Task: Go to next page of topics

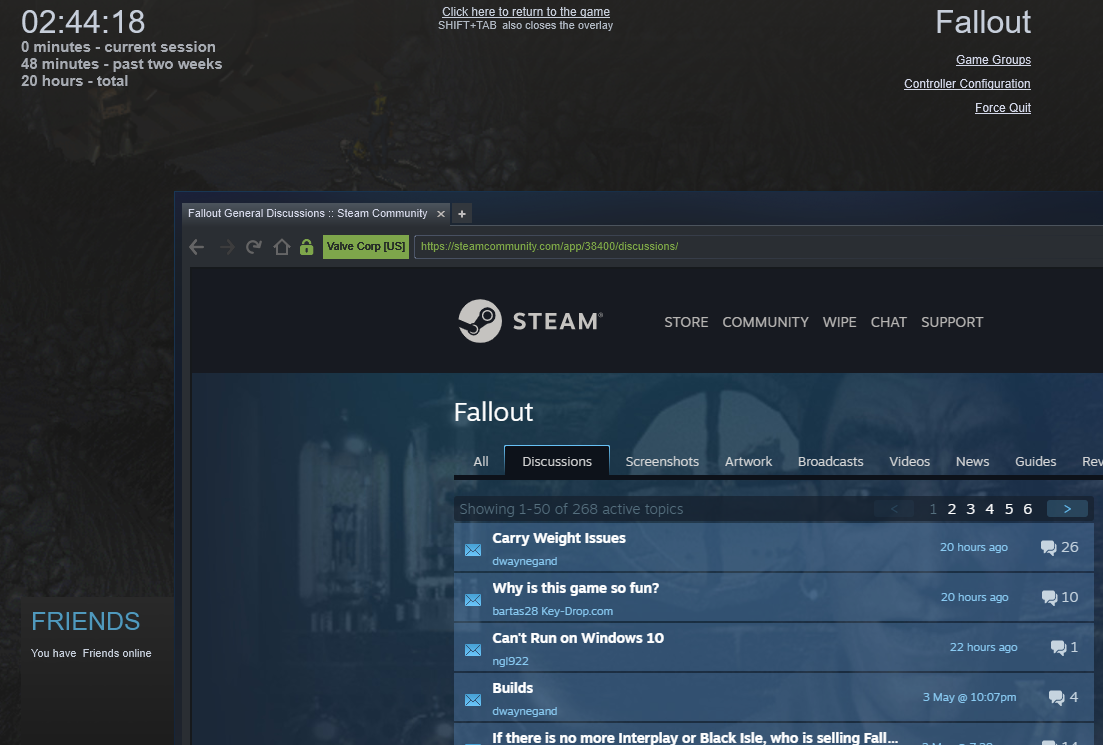Action: [x=1067, y=509]
